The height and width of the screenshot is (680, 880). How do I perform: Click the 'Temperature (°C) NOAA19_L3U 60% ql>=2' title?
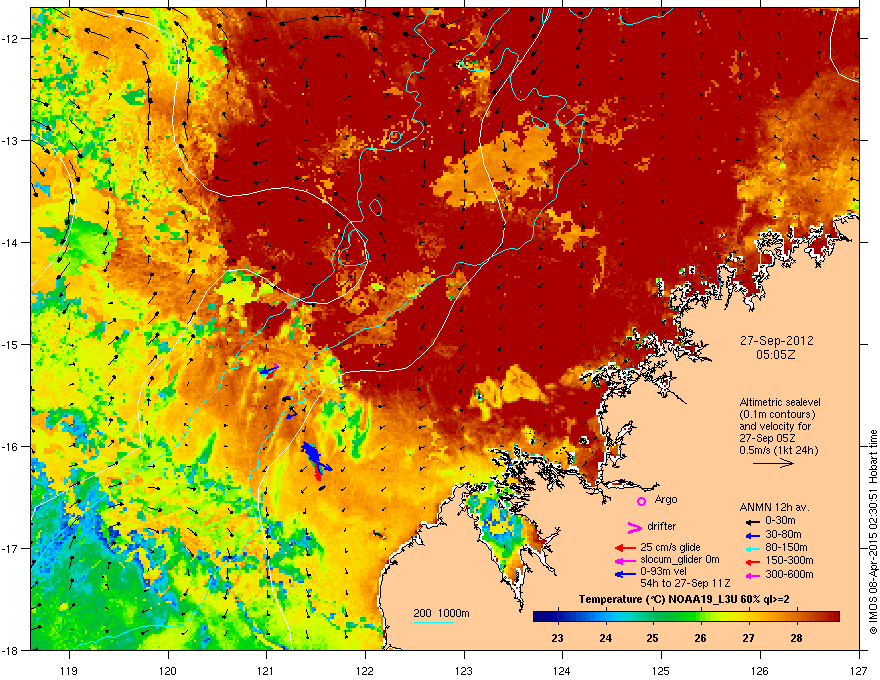tap(684, 599)
